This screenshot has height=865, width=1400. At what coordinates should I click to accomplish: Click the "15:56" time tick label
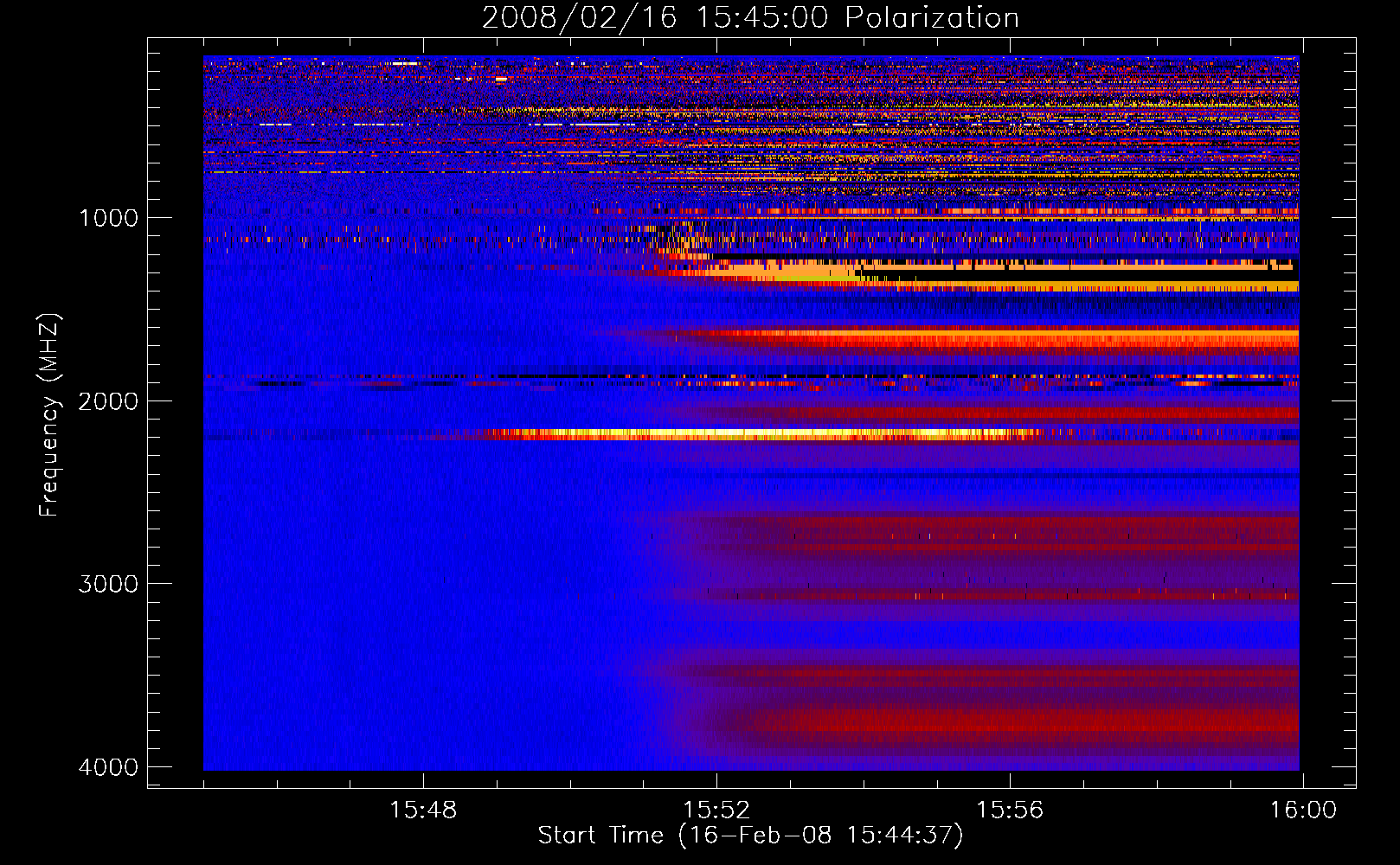click(1010, 810)
